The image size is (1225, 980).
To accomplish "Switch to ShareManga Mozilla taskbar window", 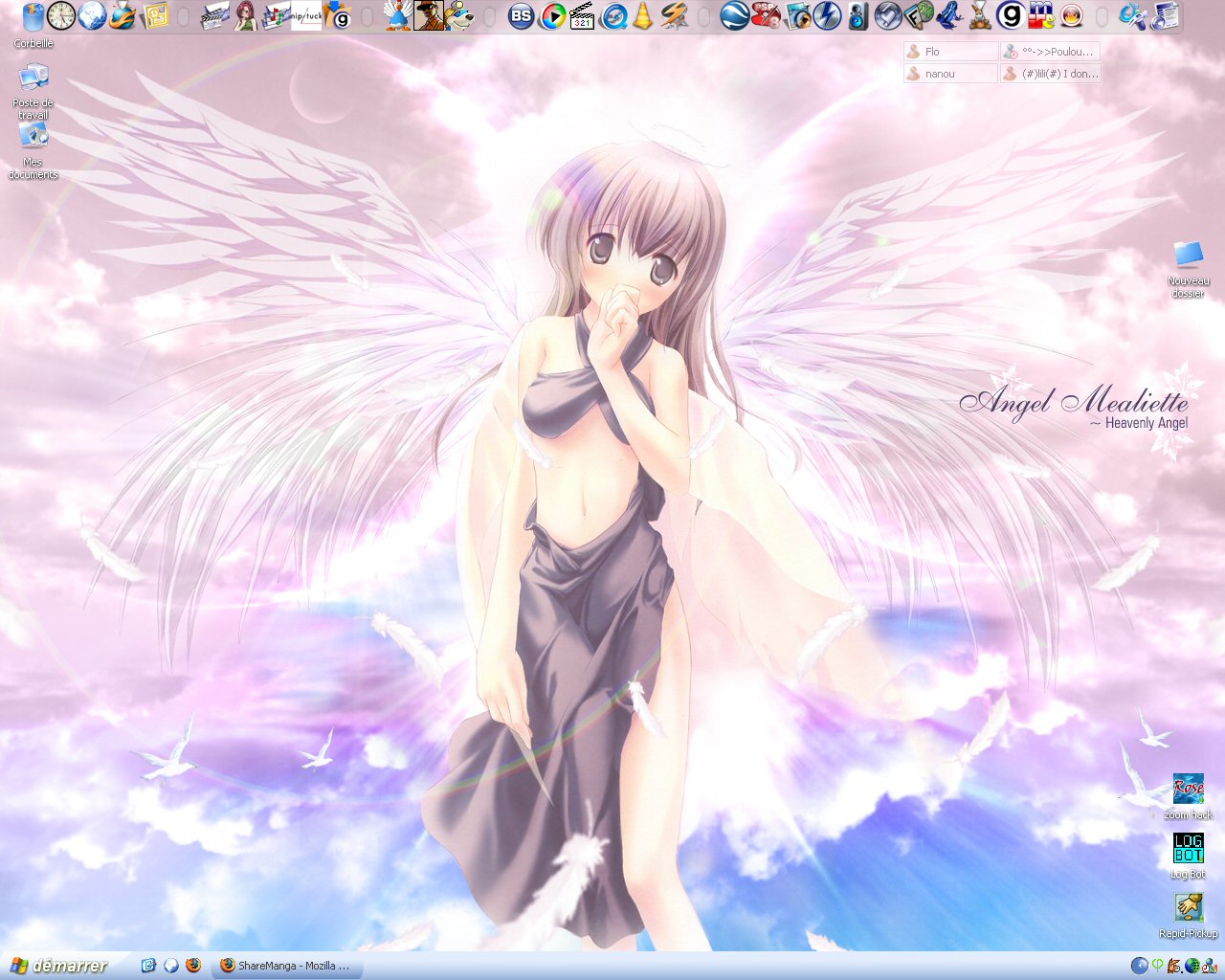I will (287, 966).
